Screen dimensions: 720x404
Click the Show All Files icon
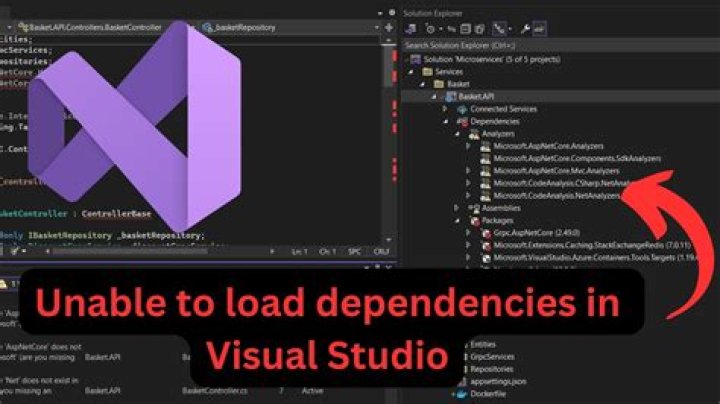[479, 29]
